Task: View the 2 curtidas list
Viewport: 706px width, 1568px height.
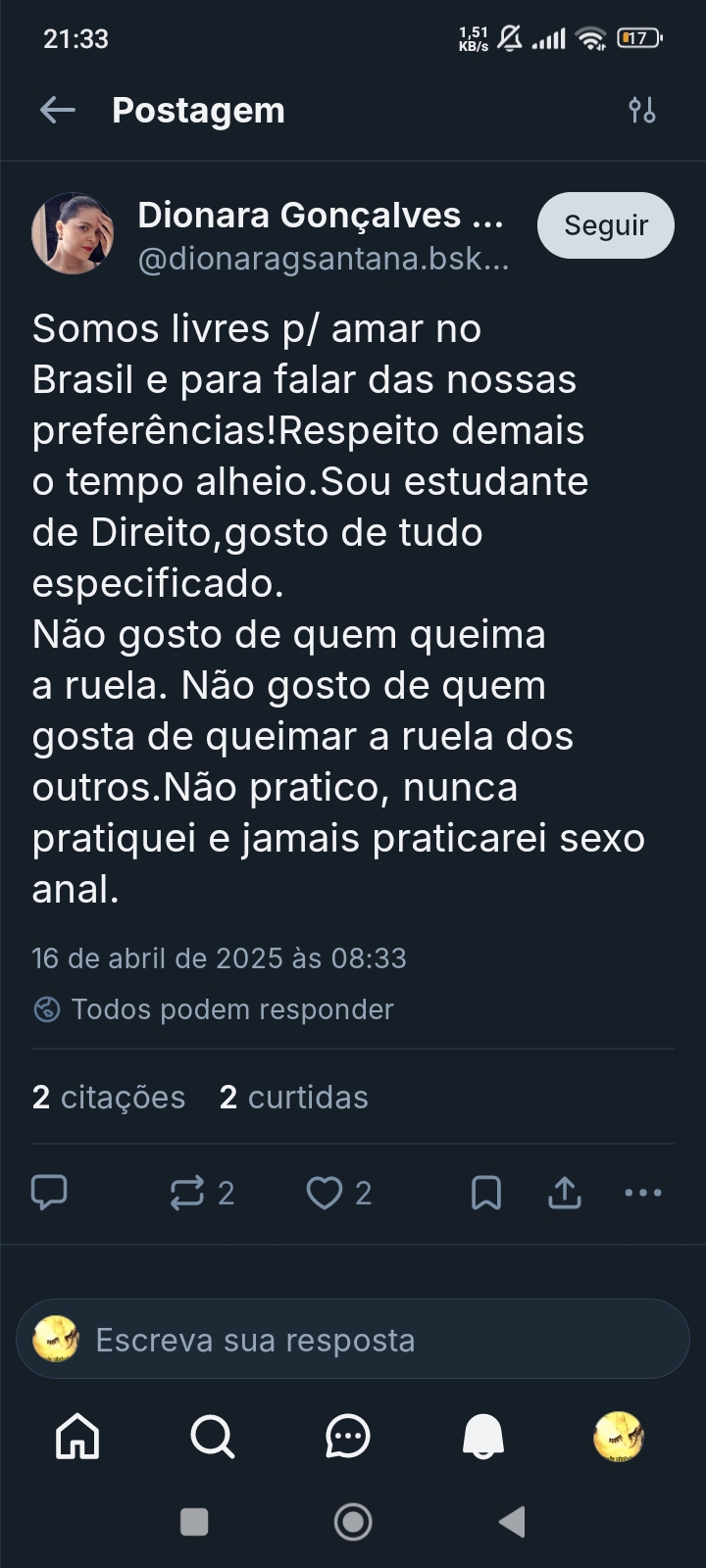Action: click(294, 1098)
